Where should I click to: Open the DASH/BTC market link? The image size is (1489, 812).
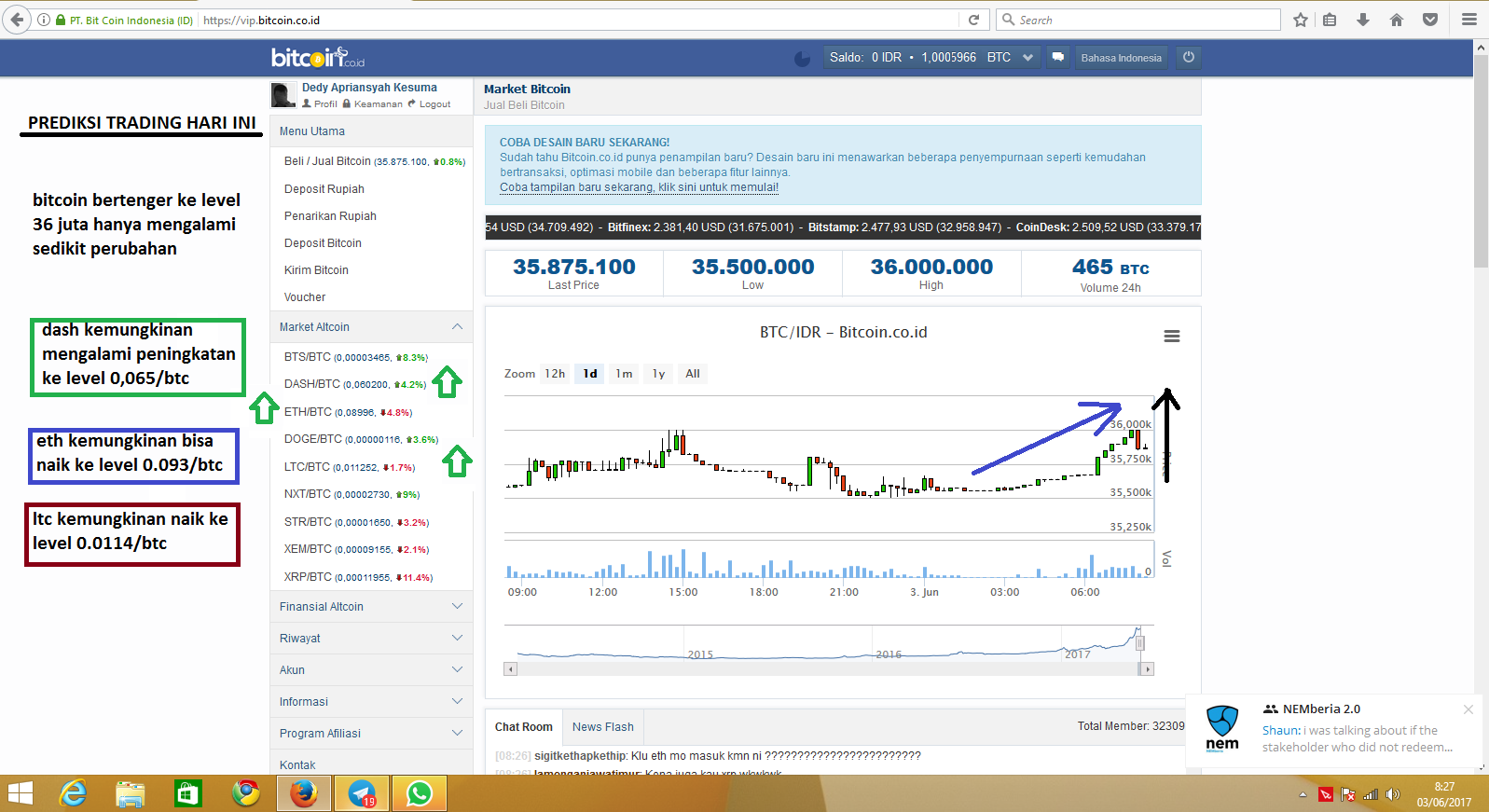(x=355, y=384)
